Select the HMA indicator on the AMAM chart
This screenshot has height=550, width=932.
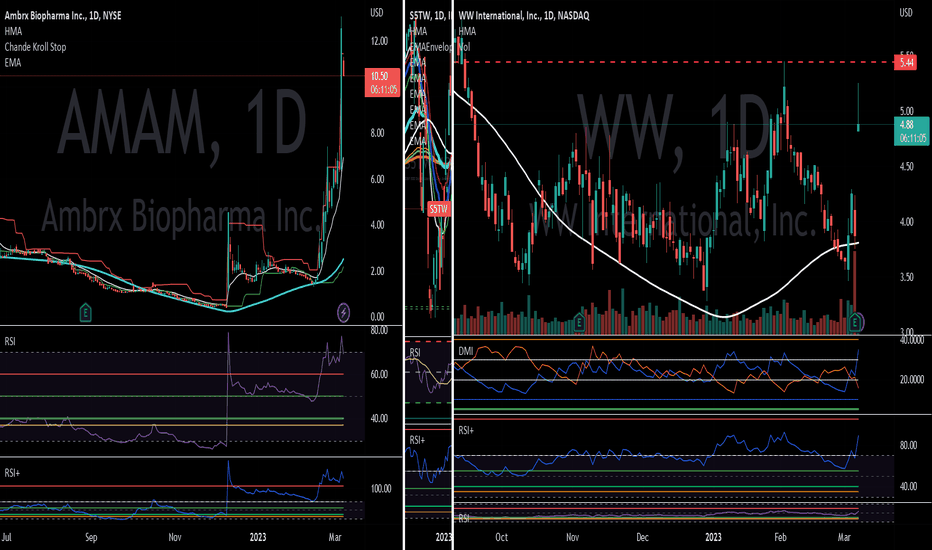(13, 32)
